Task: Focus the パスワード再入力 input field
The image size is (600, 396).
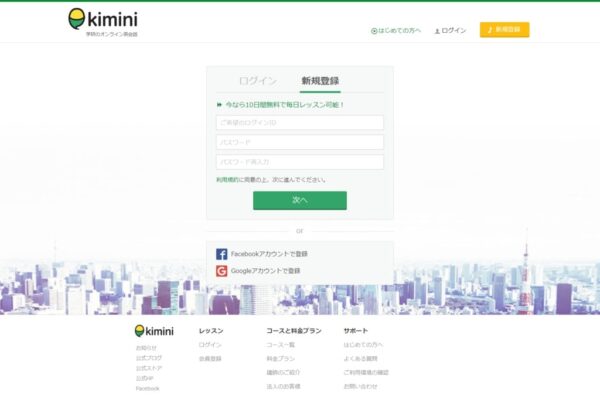Action: click(300, 162)
